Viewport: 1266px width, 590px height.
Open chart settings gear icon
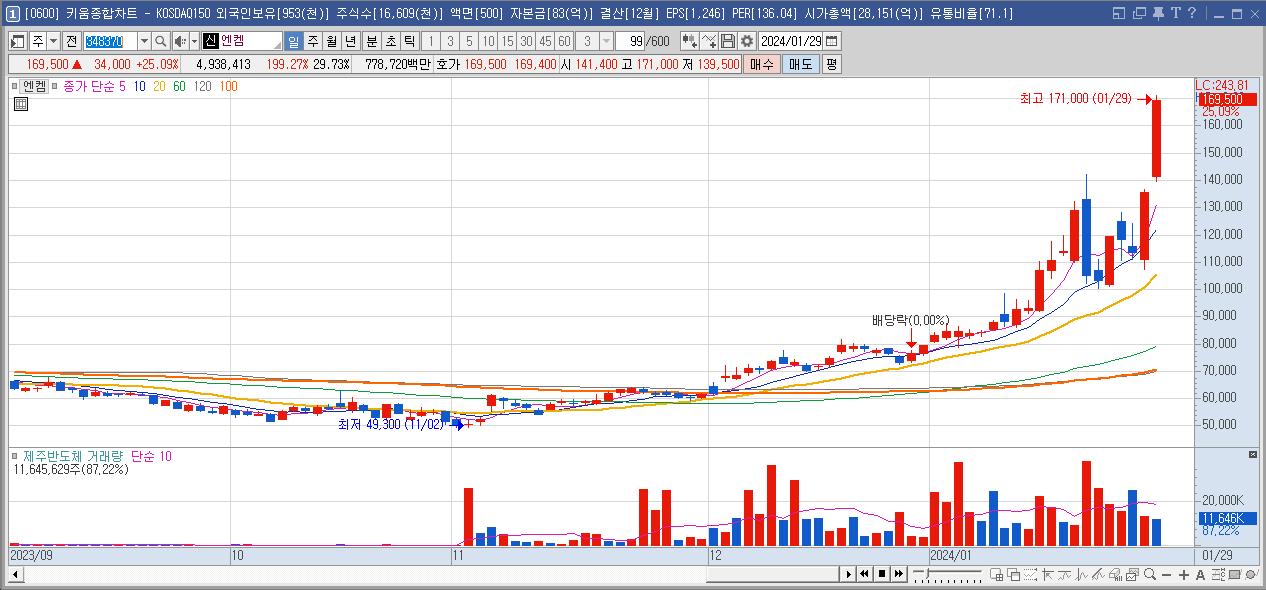(x=746, y=41)
